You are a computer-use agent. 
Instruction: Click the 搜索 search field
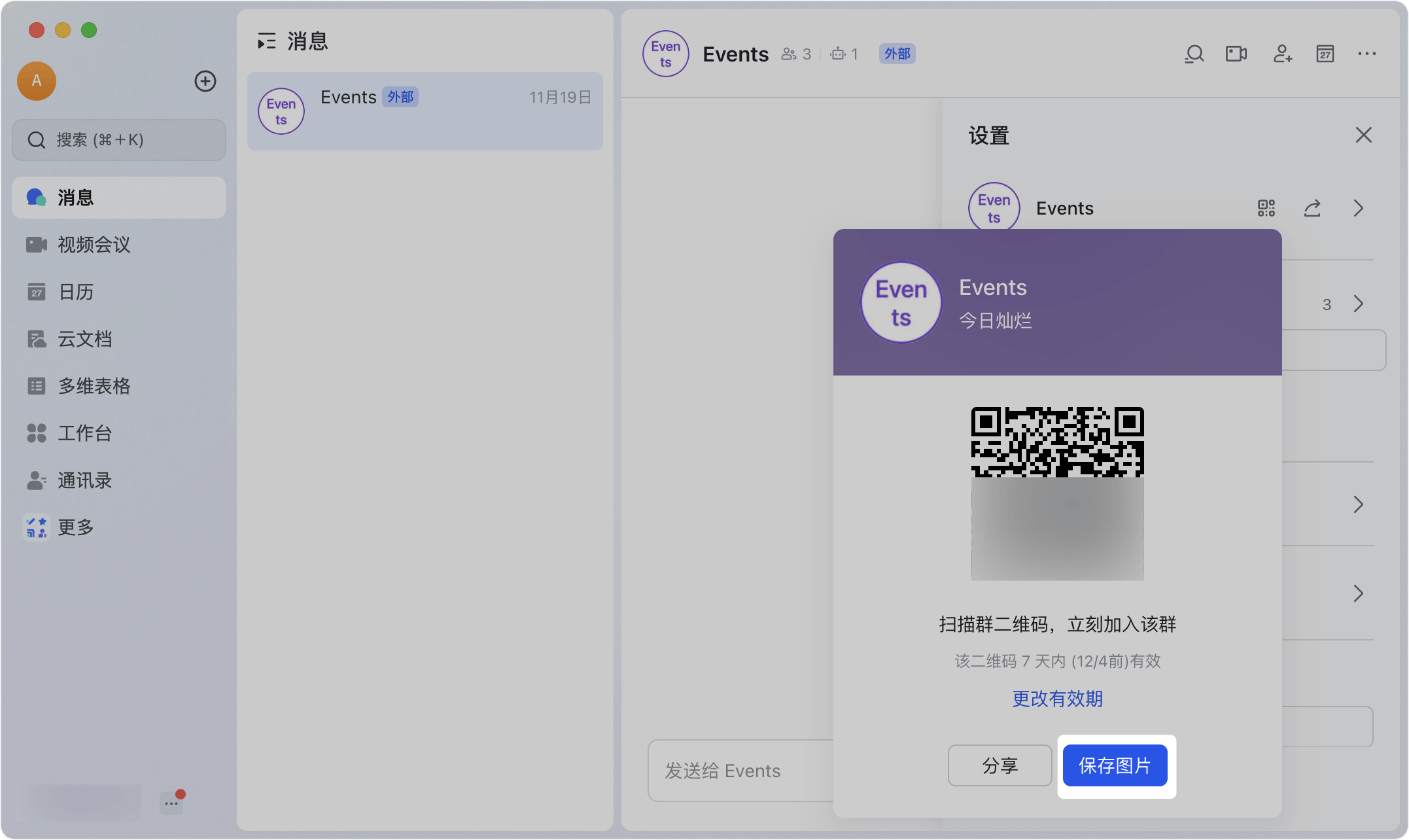click(119, 140)
